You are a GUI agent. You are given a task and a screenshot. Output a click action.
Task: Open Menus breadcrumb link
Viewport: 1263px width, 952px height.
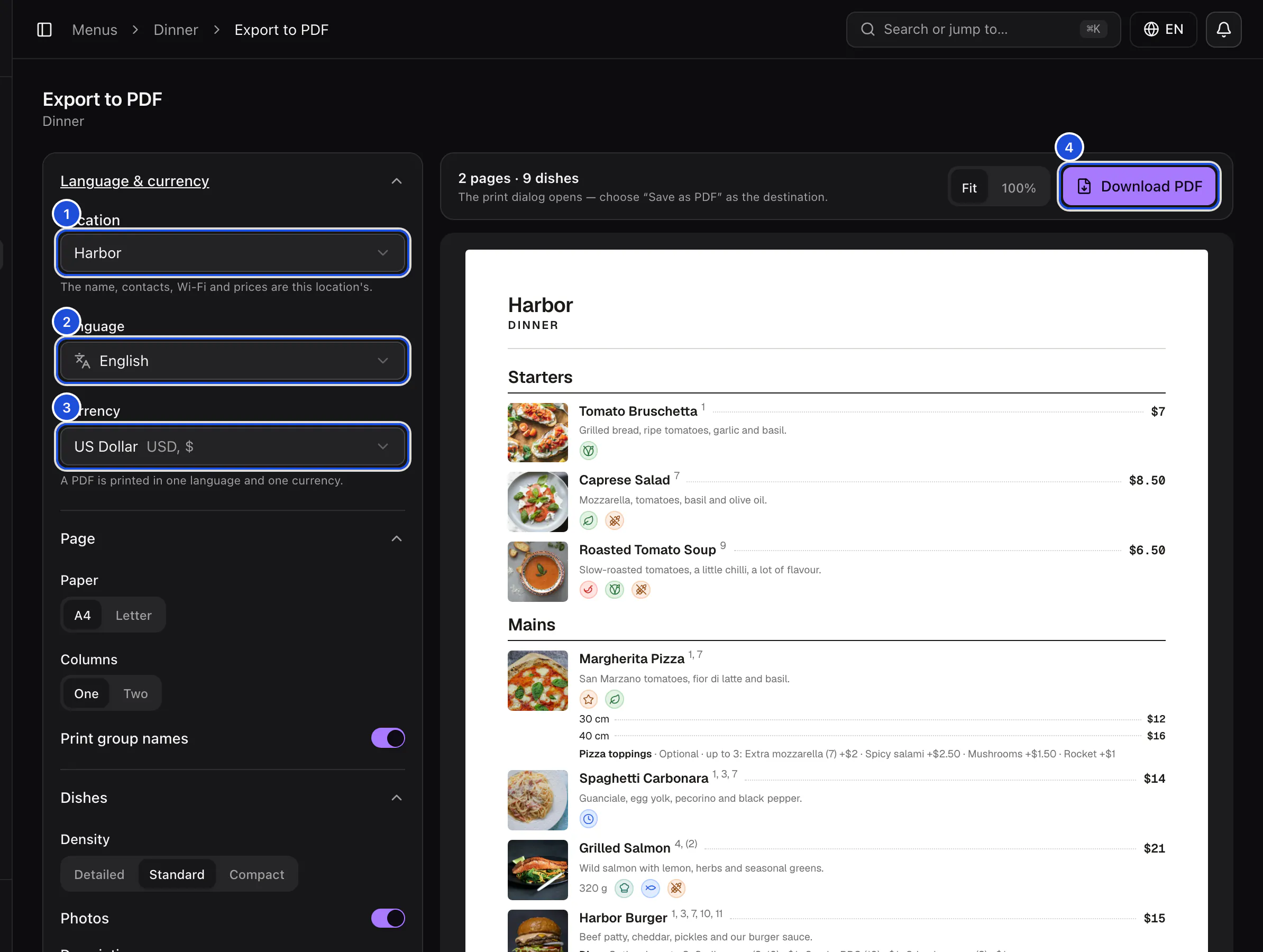(x=95, y=30)
